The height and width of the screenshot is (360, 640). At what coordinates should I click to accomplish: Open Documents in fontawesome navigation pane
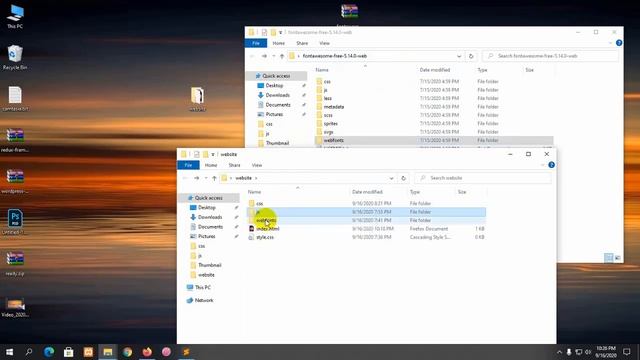pos(278,105)
